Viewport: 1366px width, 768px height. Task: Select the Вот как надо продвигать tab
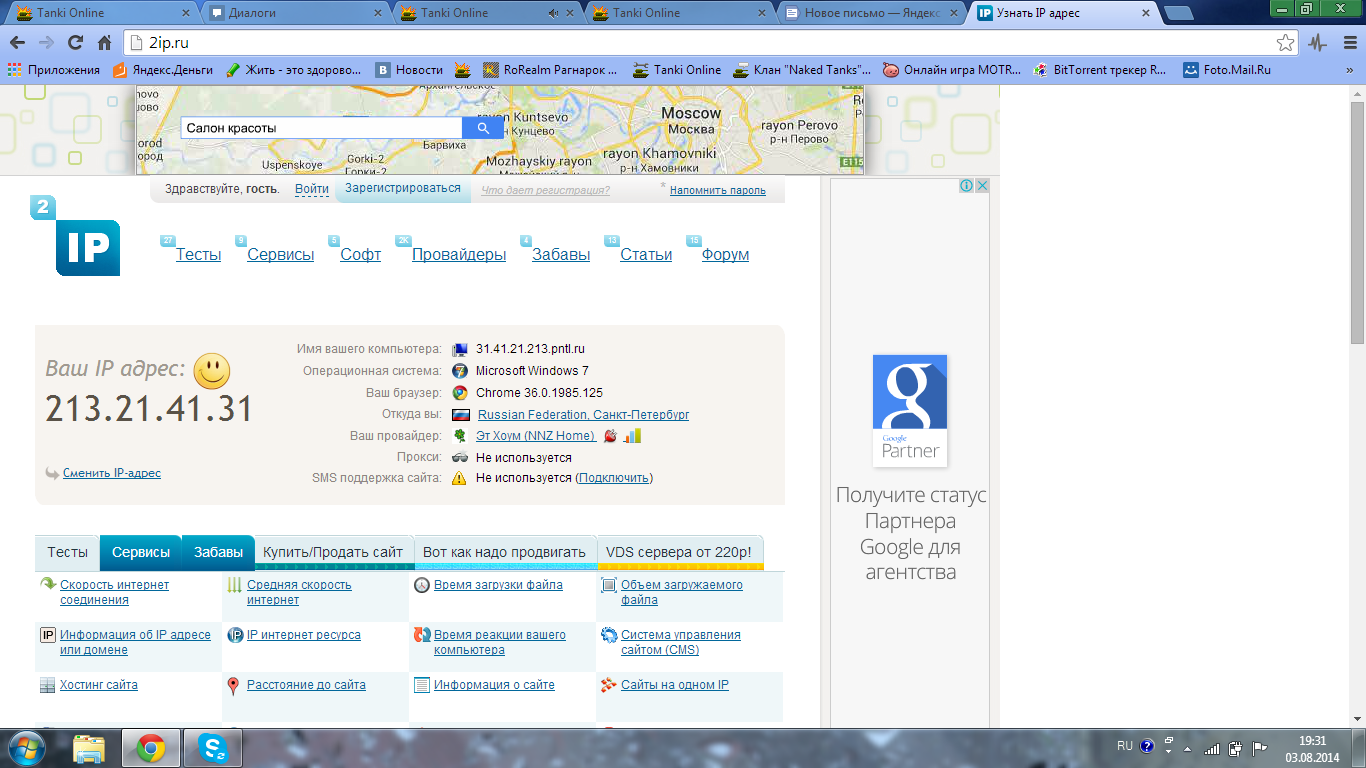point(505,552)
